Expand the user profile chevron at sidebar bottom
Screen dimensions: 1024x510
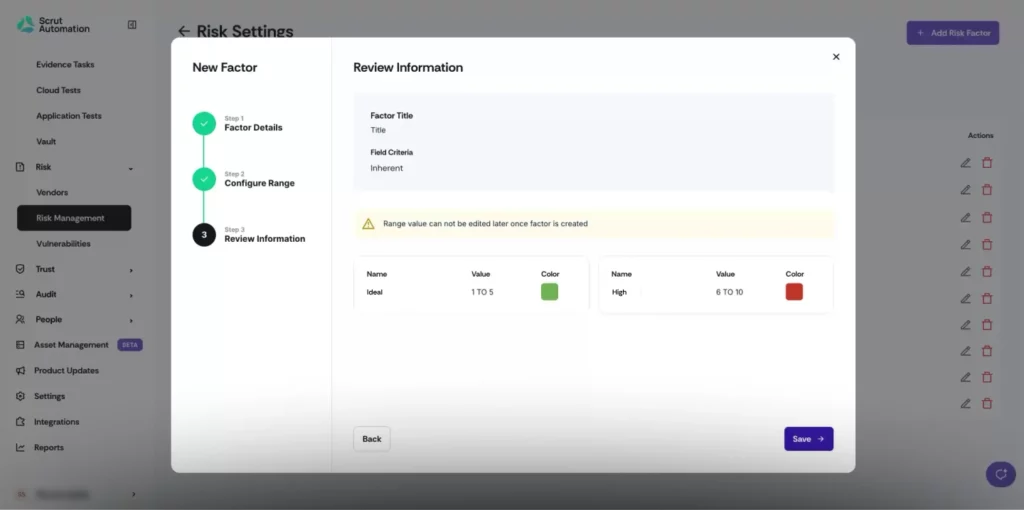click(133, 494)
